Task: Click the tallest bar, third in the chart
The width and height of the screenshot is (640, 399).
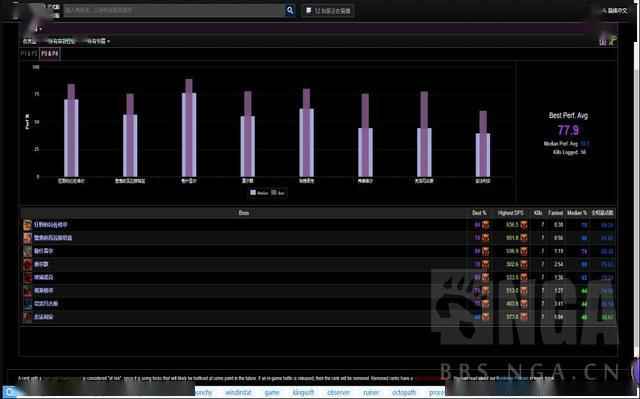Action: pyautogui.click(x=189, y=128)
